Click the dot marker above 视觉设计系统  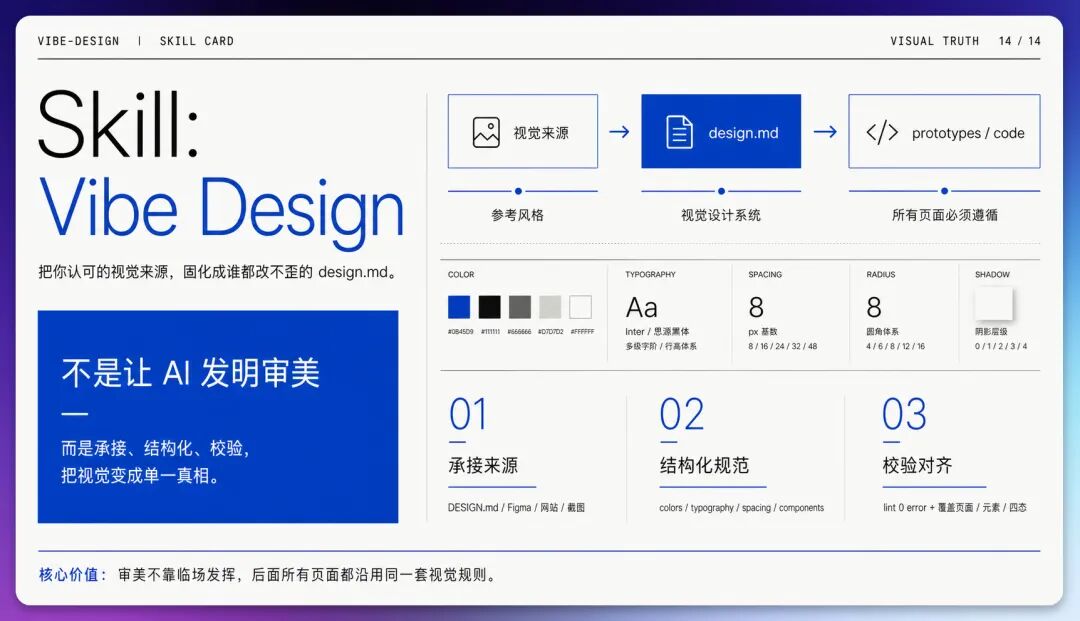tap(721, 191)
